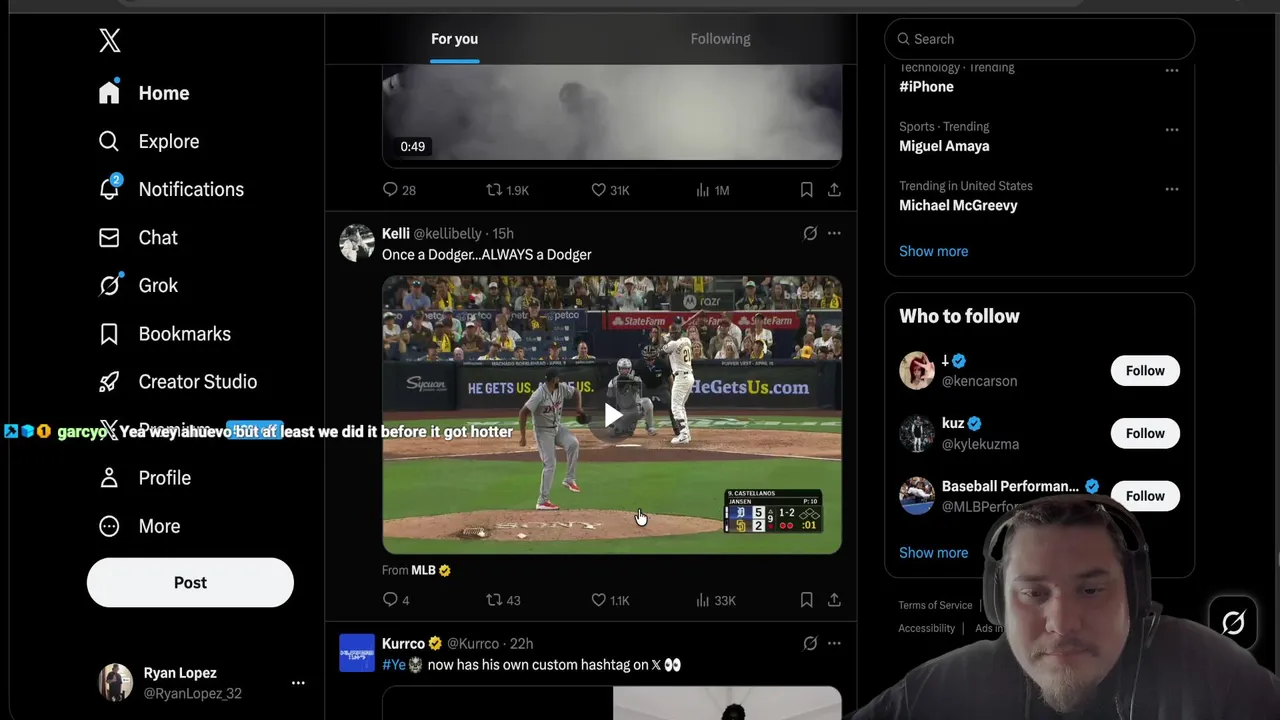
Task: Click the Creator Studio rocket icon
Action: pos(109,381)
